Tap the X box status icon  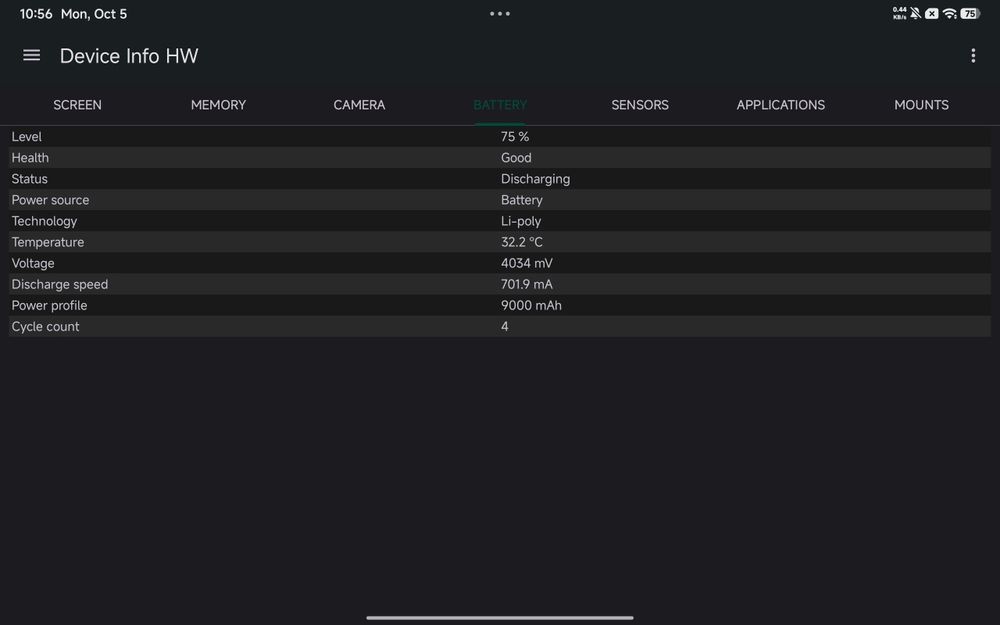[x=932, y=13]
